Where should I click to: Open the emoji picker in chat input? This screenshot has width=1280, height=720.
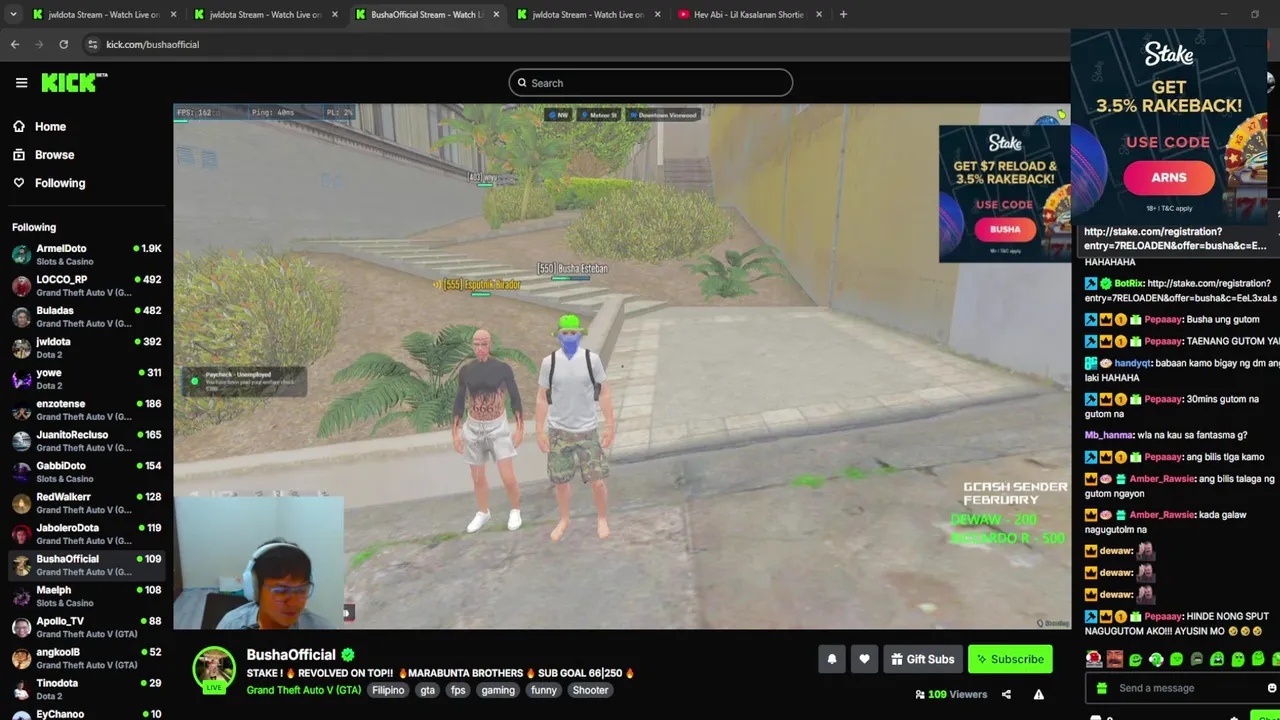(x=1272, y=688)
